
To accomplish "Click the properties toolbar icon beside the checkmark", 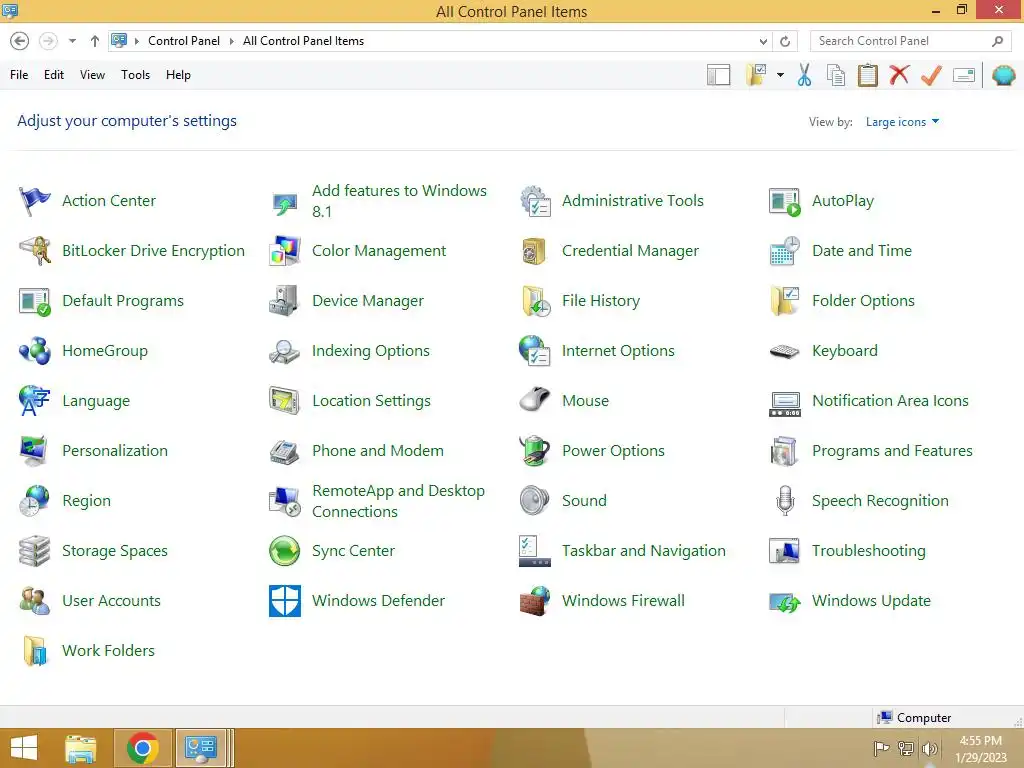I will point(964,75).
